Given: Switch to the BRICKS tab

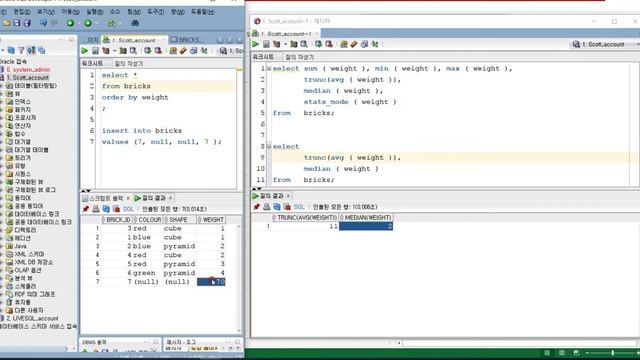Looking at the screenshot, I should [x=188, y=40].
